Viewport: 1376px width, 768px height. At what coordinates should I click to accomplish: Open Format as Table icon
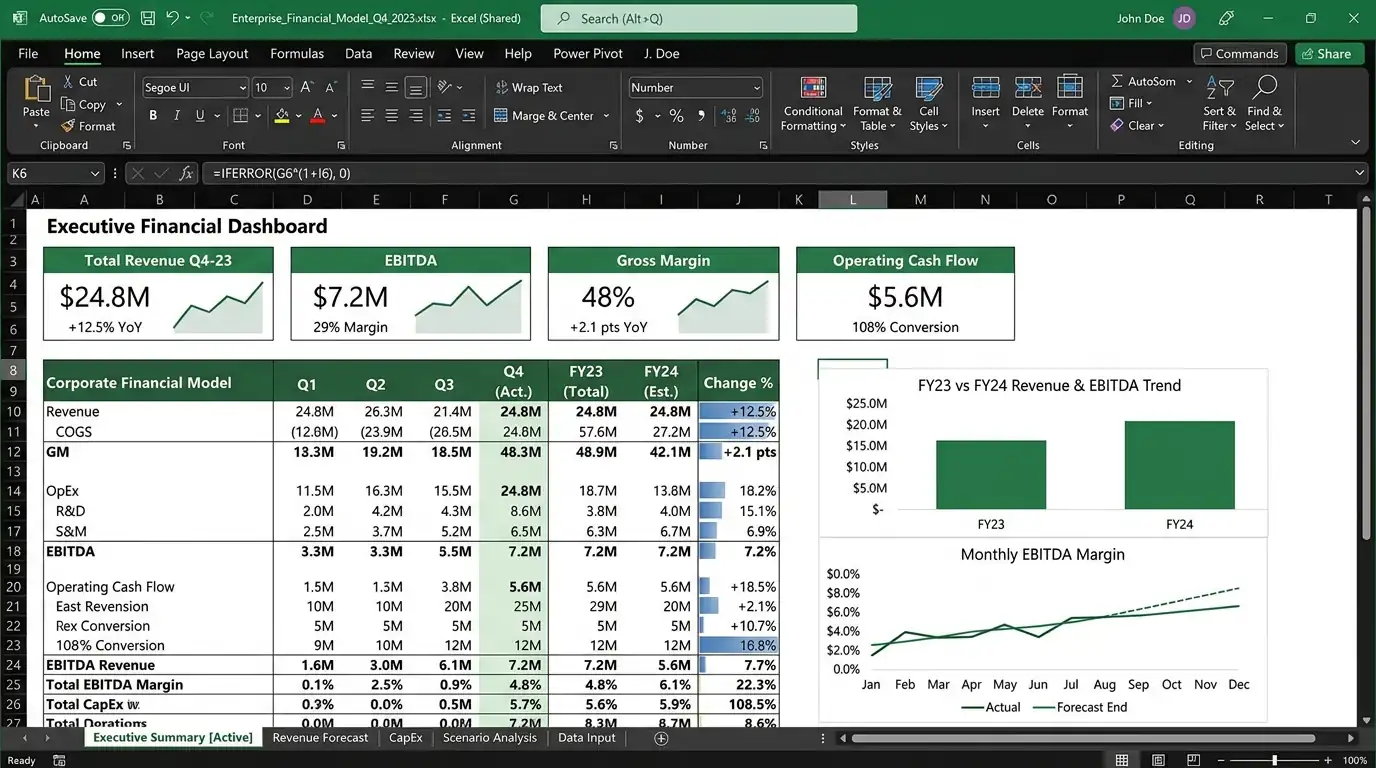[877, 89]
